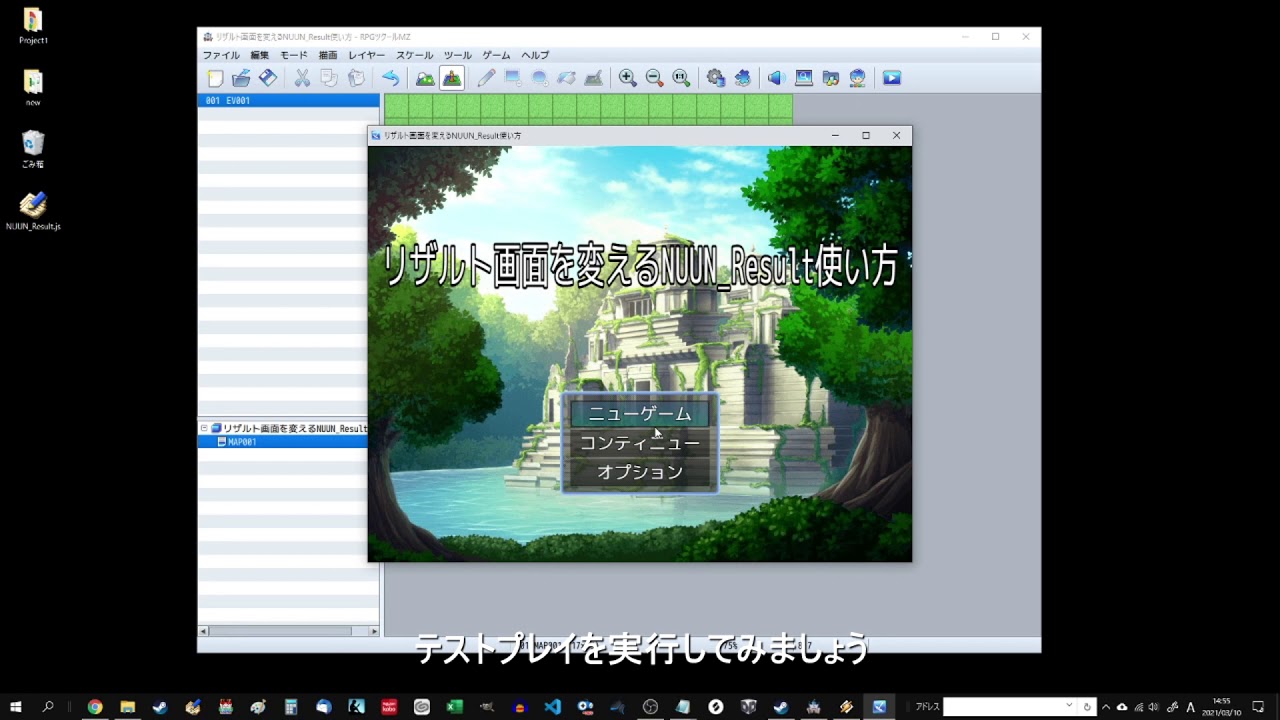Open the Database editor from the toolbar
Image resolution: width=1280 pixels, height=720 pixels.
pos(717,77)
